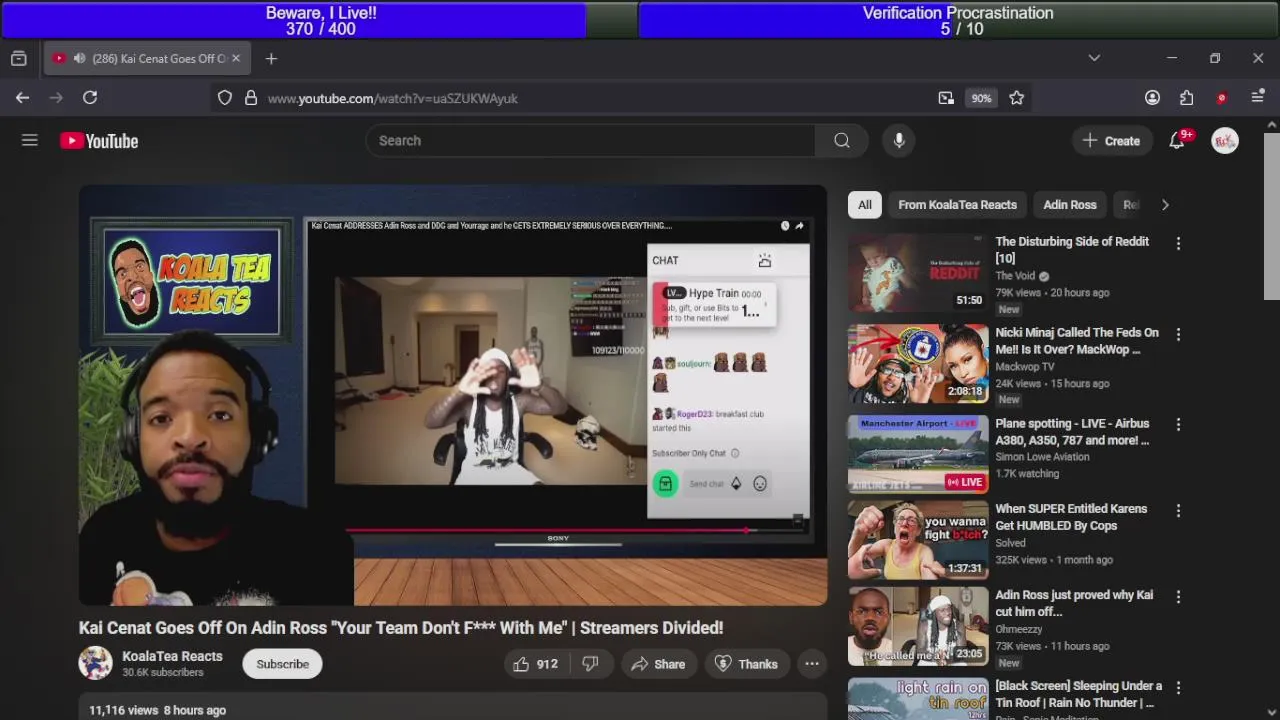The height and width of the screenshot is (720, 1280).
Task: Reset zoom from the 90% indicator
Action: point(981,98)
